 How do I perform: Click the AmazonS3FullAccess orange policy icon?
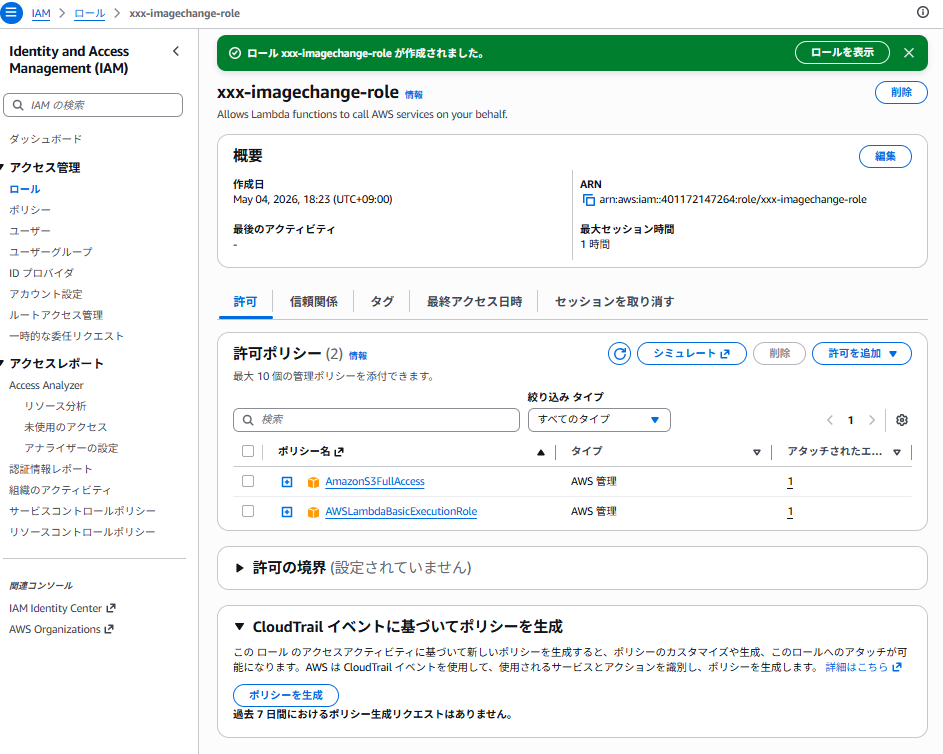(x=313, y=482)
